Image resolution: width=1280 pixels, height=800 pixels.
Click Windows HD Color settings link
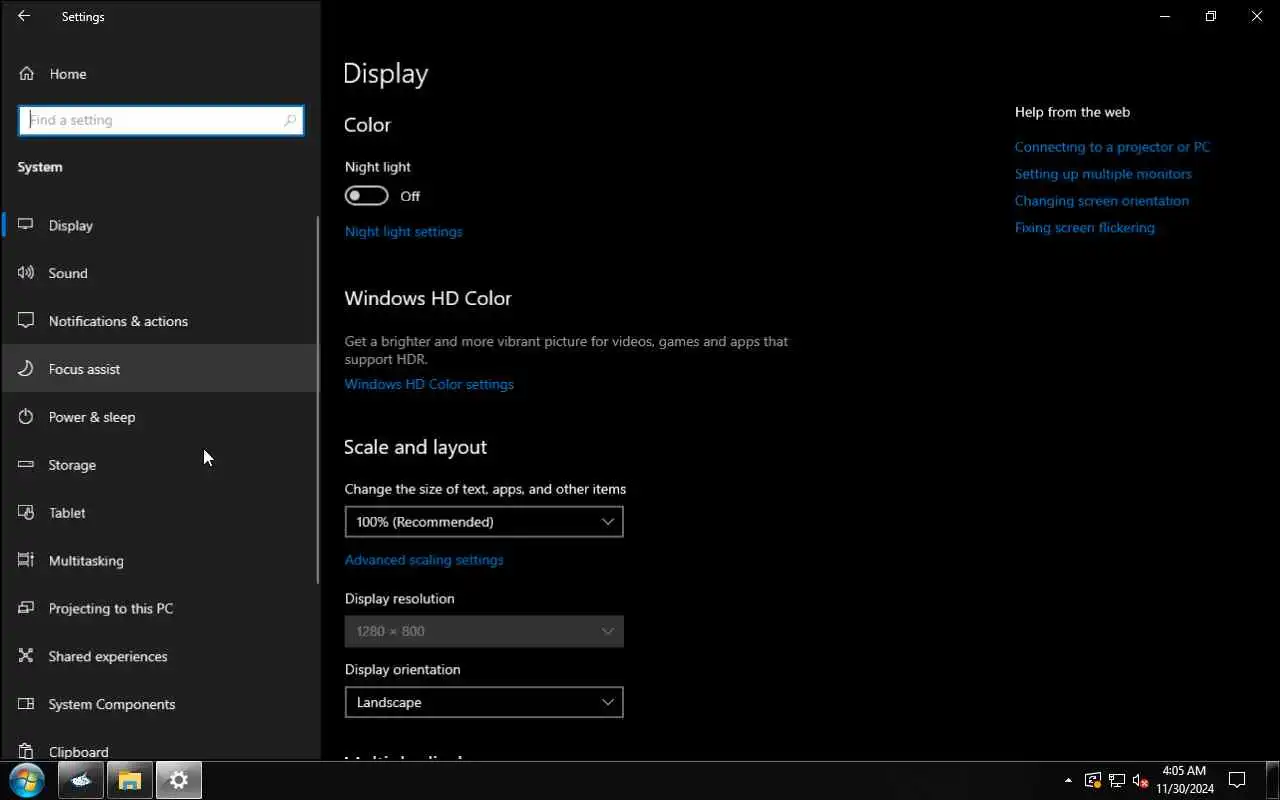(429, 384)
